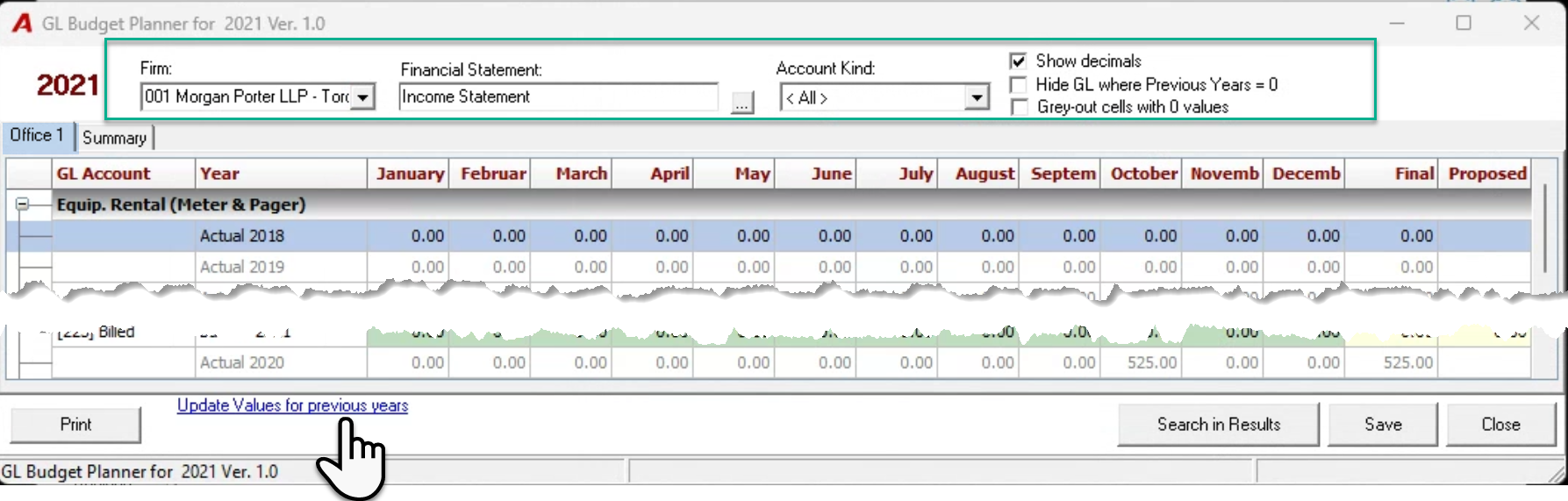Click the Update Values for previous years link
The width and height of the screenshot is (1568, 501).
tap(292, 405)
